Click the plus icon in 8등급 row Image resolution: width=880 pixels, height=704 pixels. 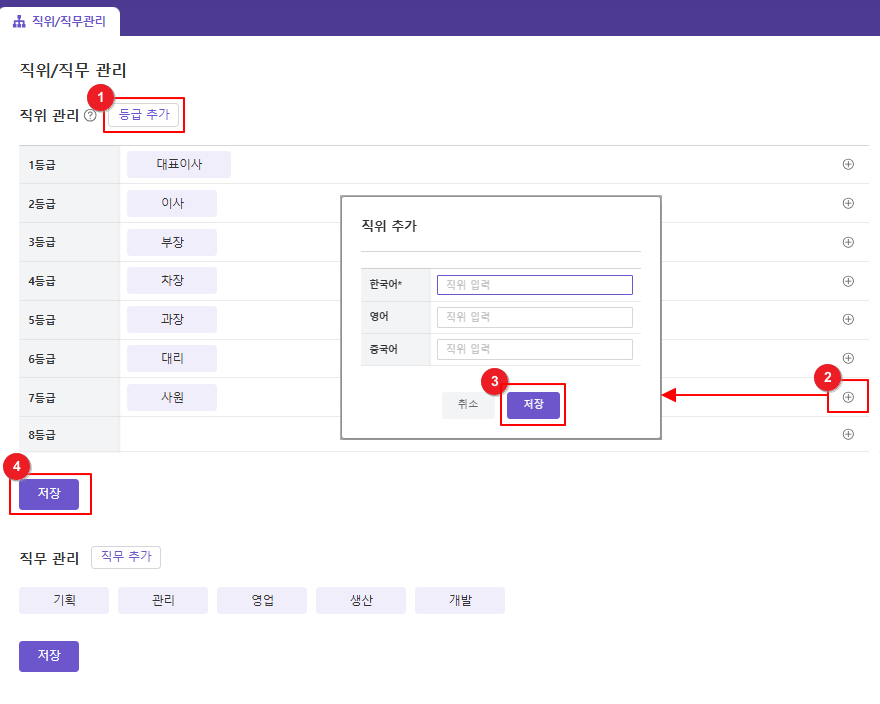tap(848, 434)
